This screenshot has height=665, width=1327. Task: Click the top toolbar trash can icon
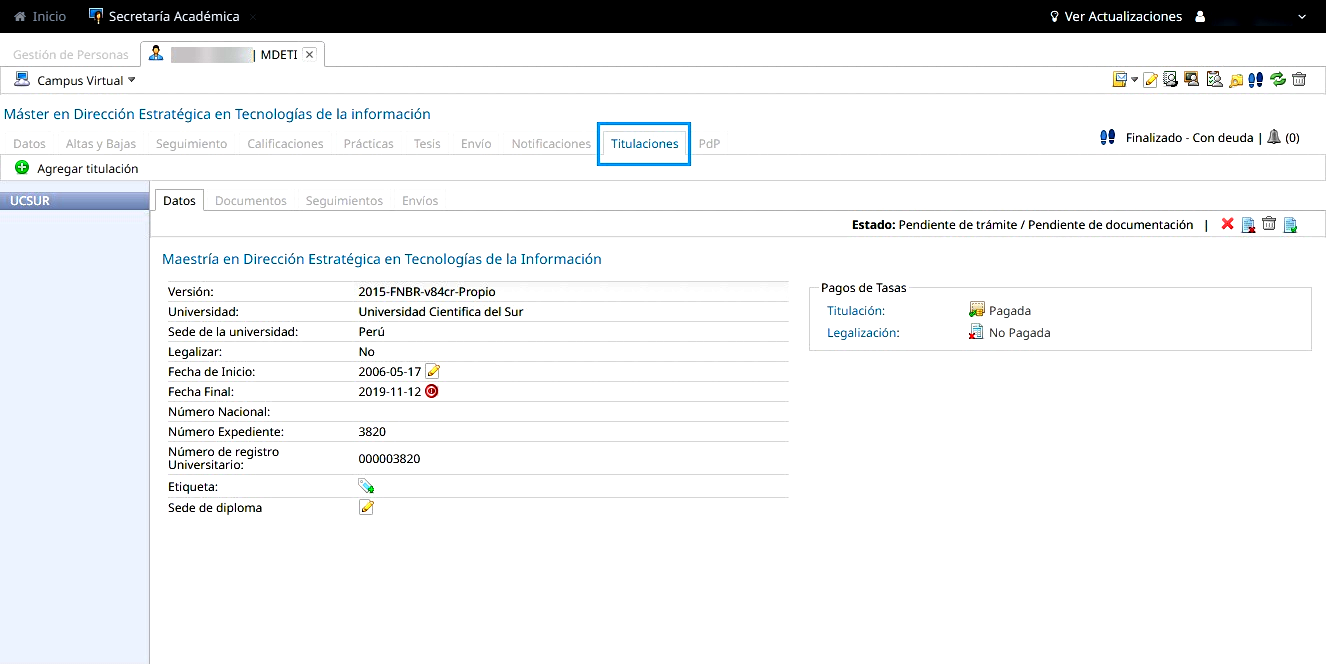pos(1299,80)
